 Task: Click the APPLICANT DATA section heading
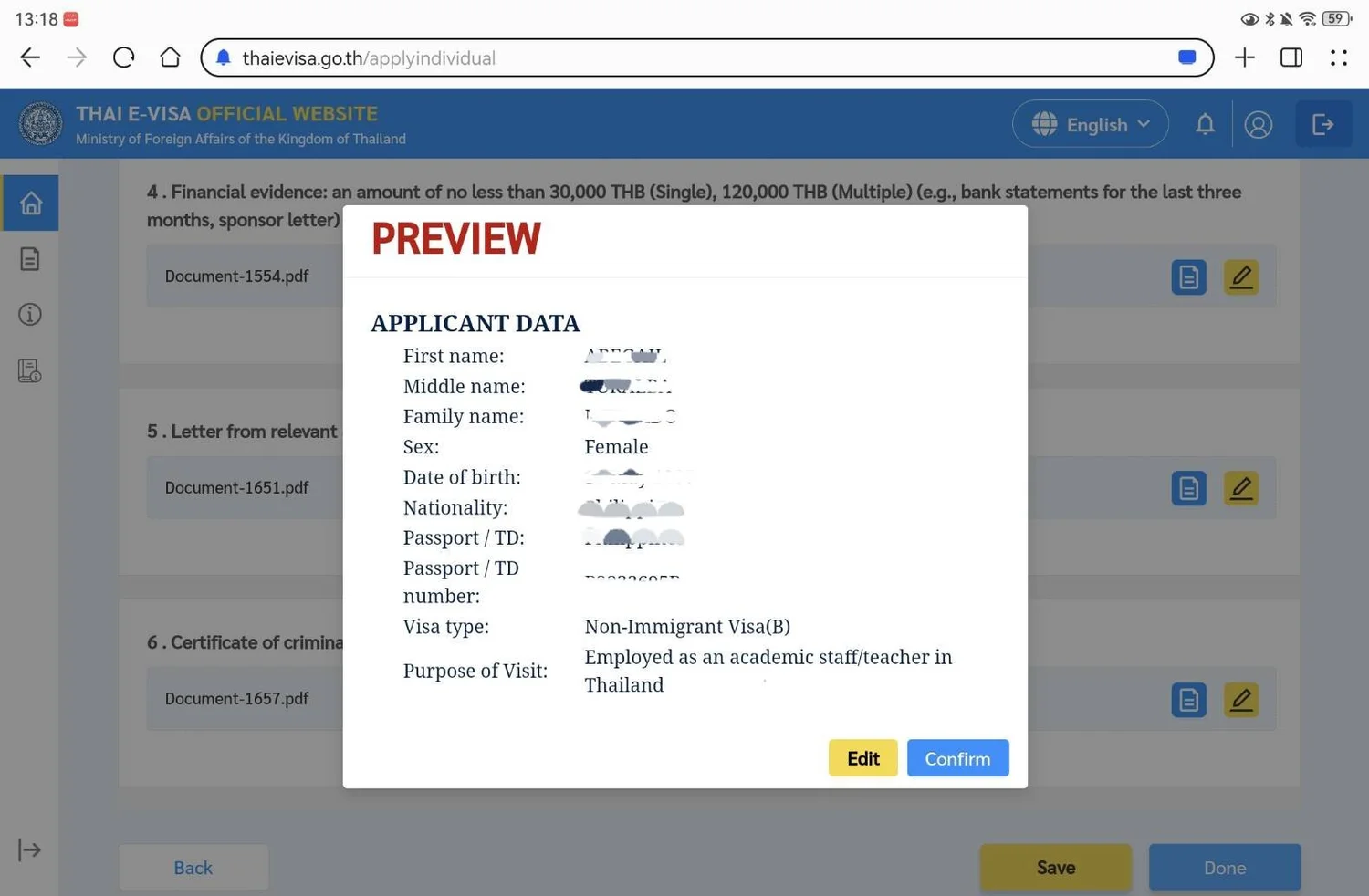475,323
